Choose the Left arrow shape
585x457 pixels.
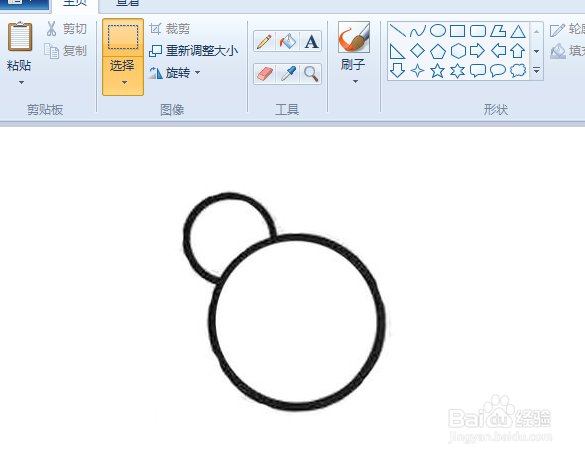pos(498,51)
